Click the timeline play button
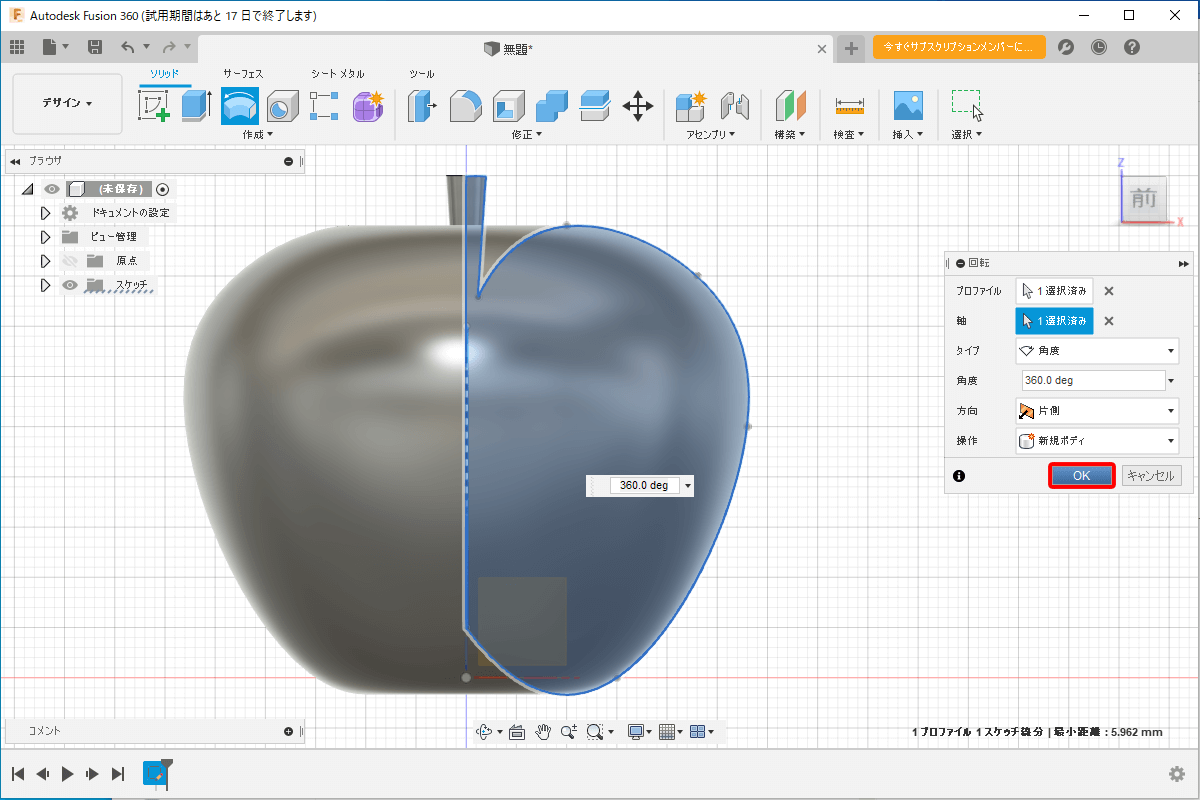The image size is (1200, 800). click(x=67, y=774)
